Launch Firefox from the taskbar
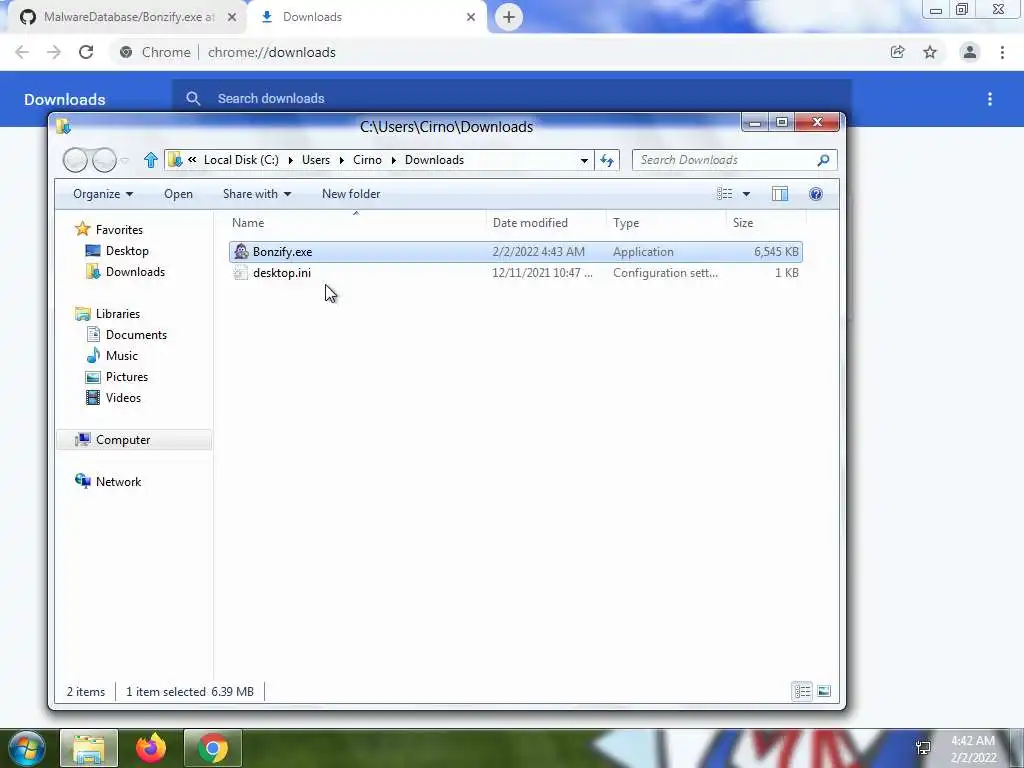Viewport: 1024px width, 768px height. tap(151, 748)
